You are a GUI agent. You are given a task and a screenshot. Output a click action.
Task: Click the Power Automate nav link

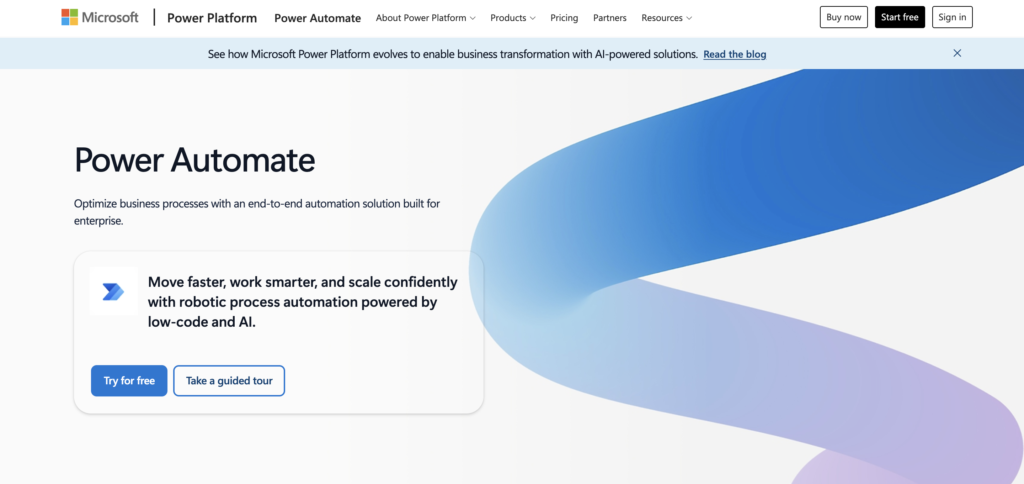(317, 18)
